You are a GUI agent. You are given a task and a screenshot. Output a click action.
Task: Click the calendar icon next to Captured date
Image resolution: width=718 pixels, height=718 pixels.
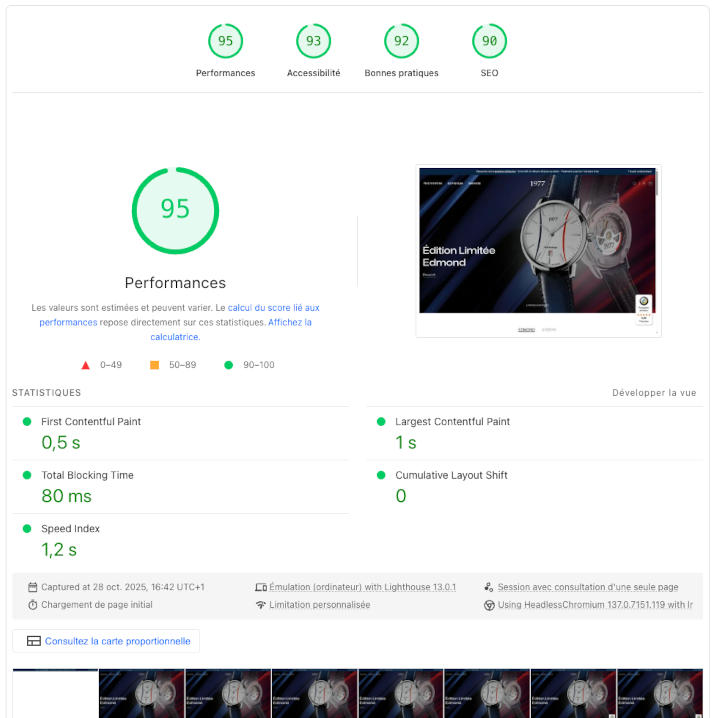click(x=33, y=587)
